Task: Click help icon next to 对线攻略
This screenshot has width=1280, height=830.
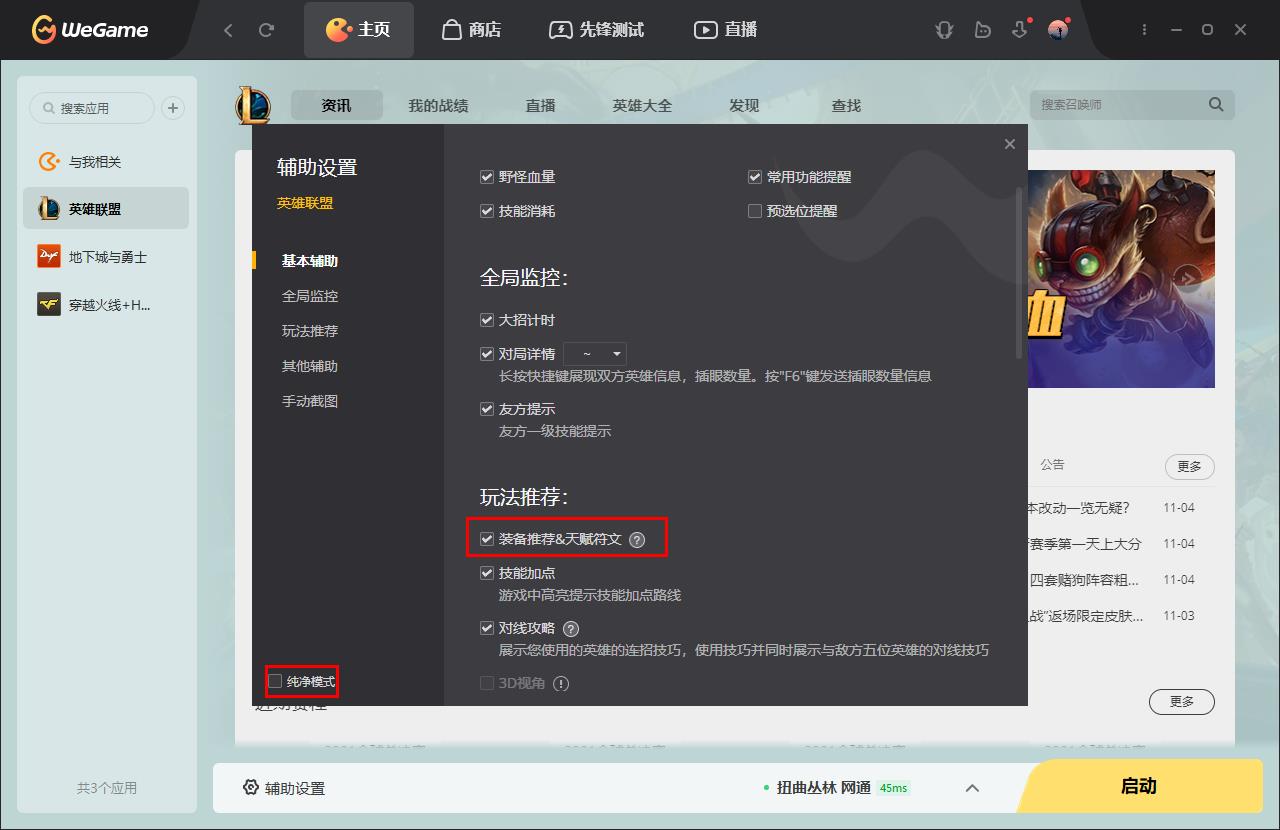Action: 571,629
